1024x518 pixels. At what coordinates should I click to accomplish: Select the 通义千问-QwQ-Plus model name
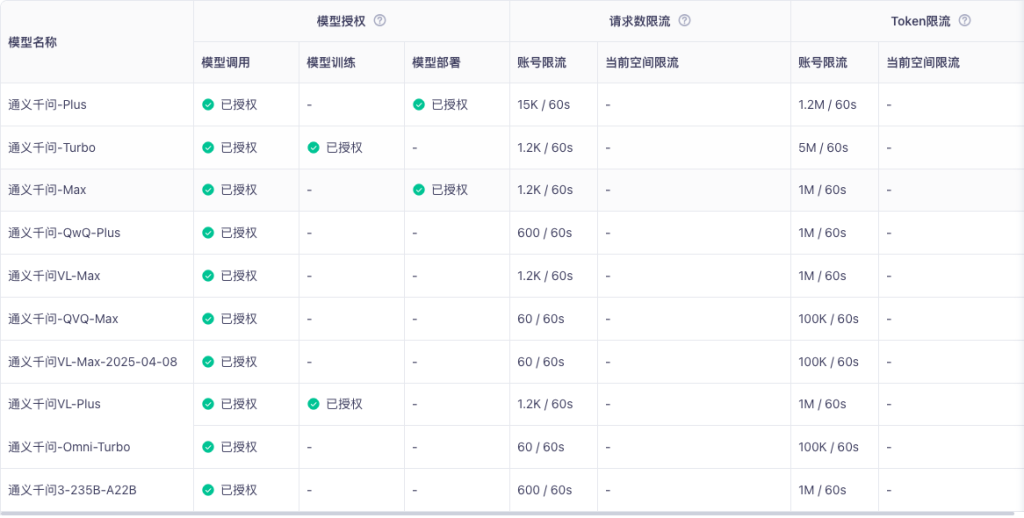click(x=64, y=233)
